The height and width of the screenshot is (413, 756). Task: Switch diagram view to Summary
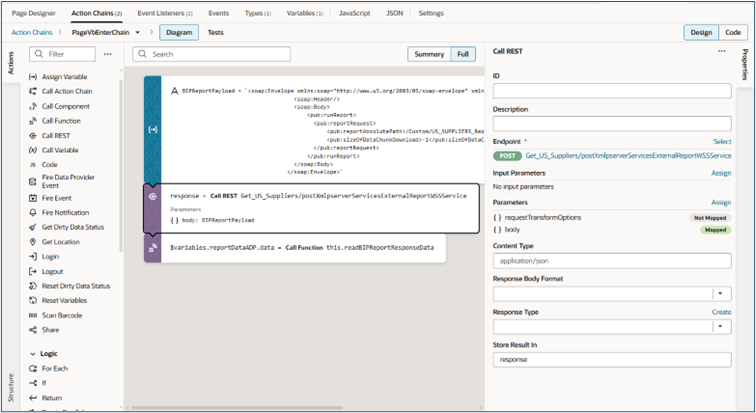[429, 54]
